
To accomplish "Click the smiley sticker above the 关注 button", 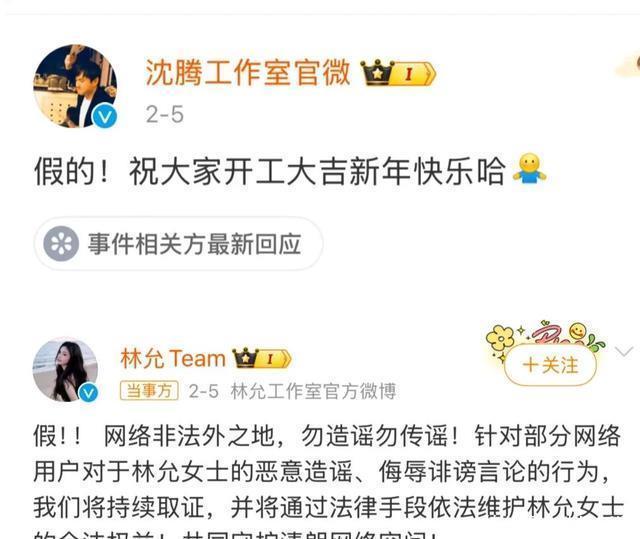I will [577, 331].
